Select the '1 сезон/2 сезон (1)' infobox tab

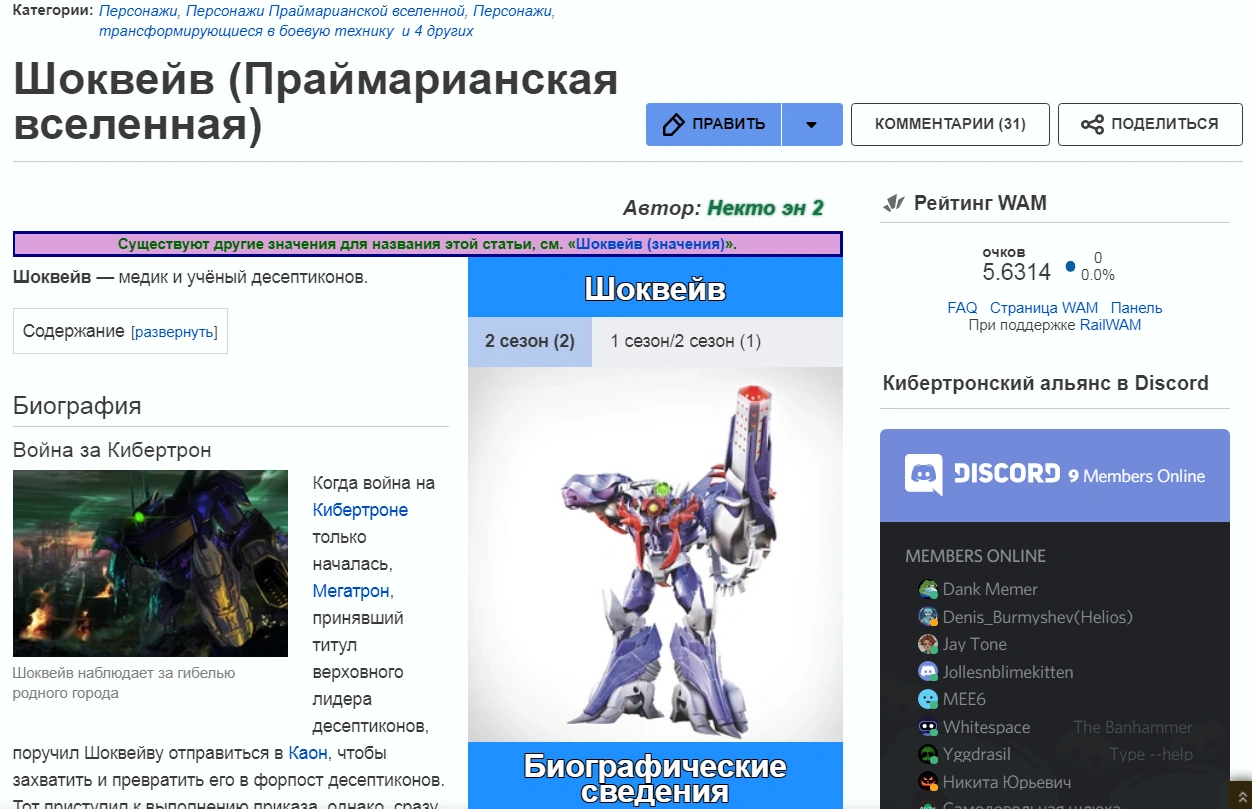(x=686, y=341)
